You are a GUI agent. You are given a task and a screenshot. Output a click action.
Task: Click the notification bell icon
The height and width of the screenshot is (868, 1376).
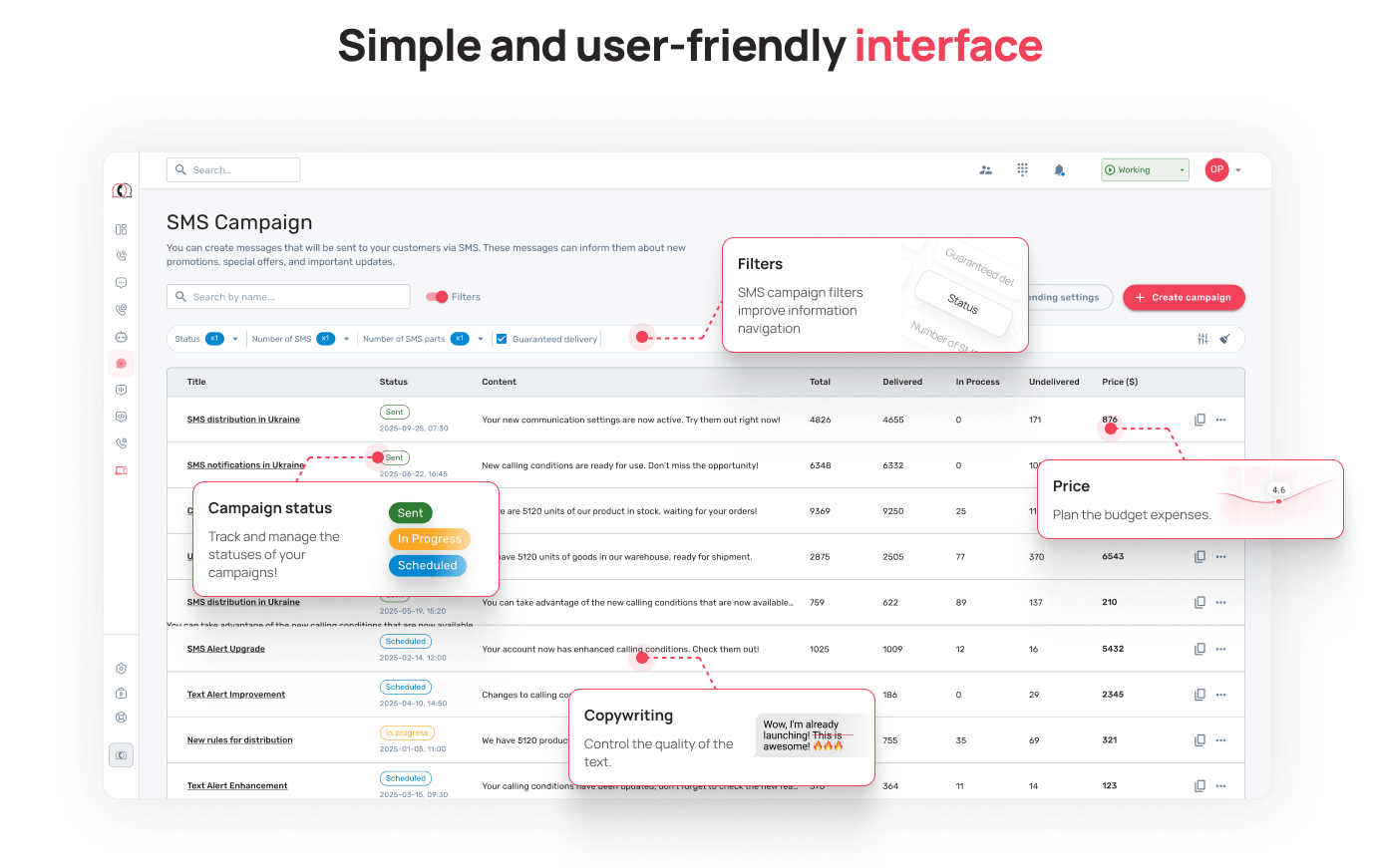pos(1059,170)
